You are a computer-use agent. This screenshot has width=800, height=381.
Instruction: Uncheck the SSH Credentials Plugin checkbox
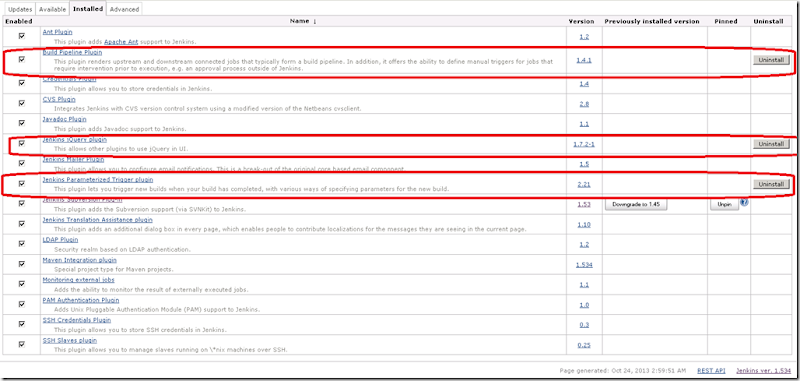point(21,324)
